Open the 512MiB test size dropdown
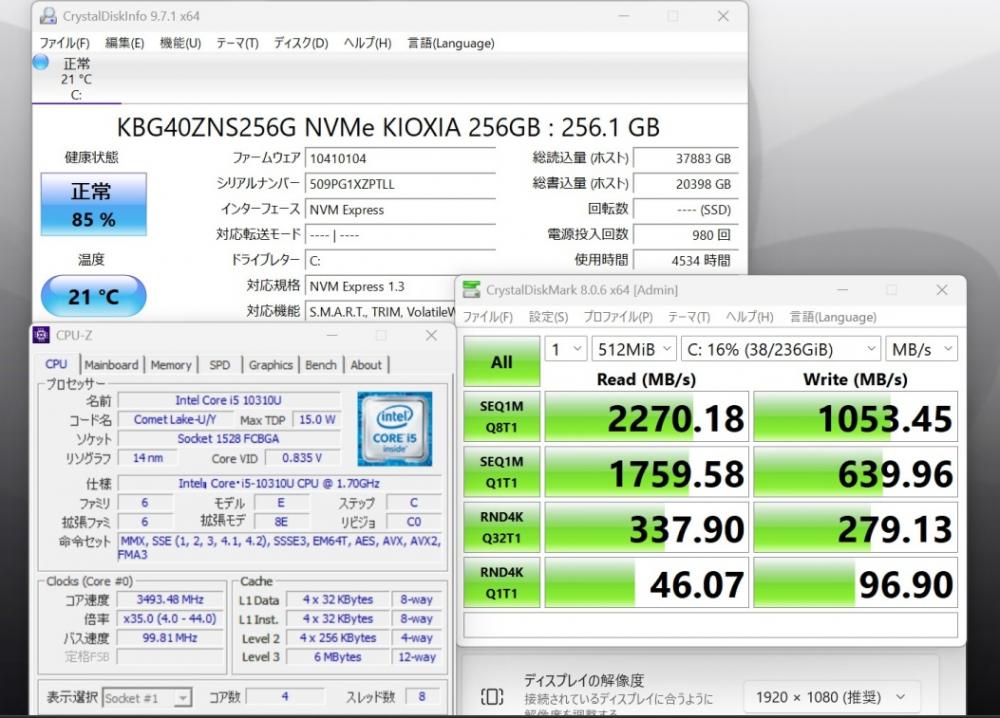The image size is (1000, 718). click(634, 349)
